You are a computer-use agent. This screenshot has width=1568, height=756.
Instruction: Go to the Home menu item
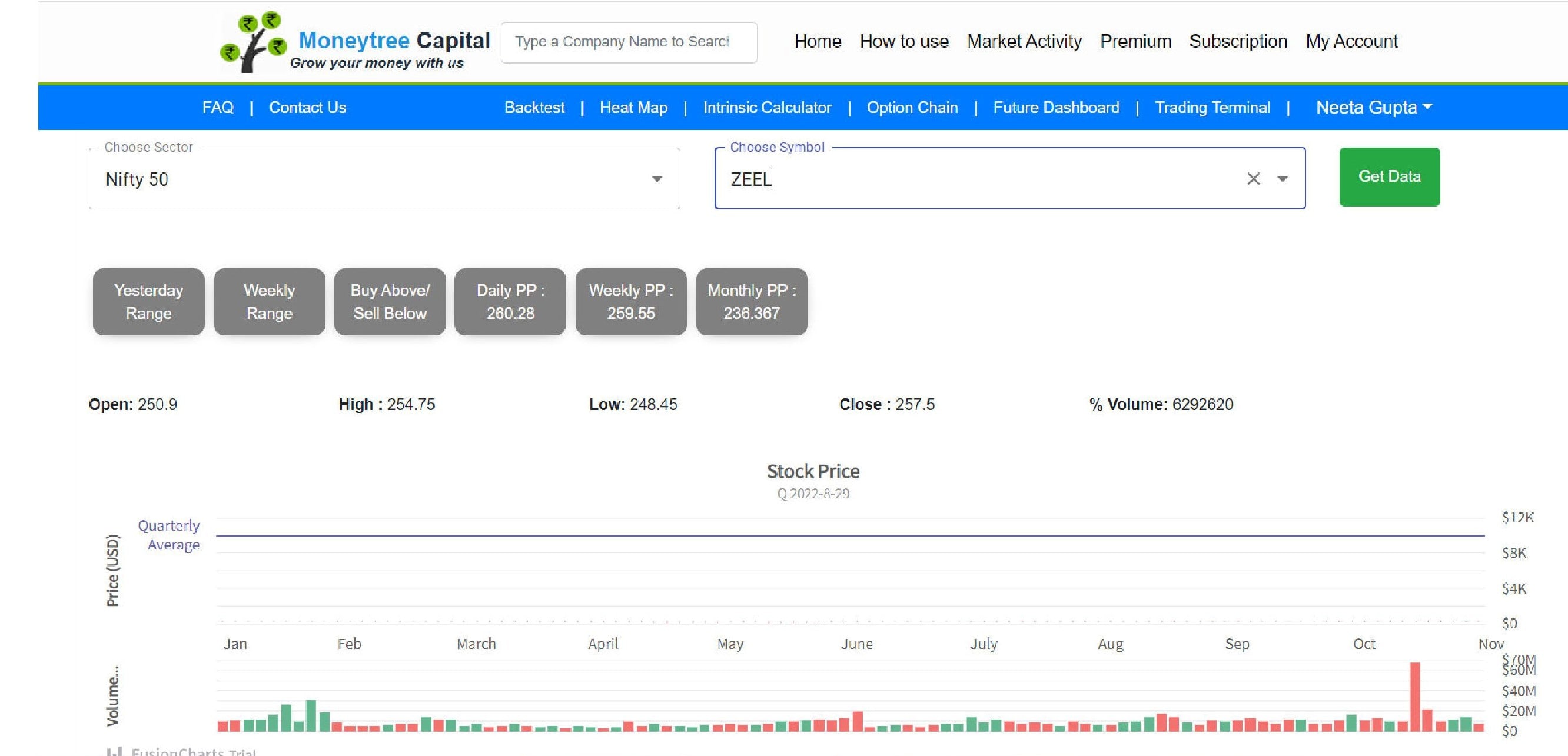(818, 41)
